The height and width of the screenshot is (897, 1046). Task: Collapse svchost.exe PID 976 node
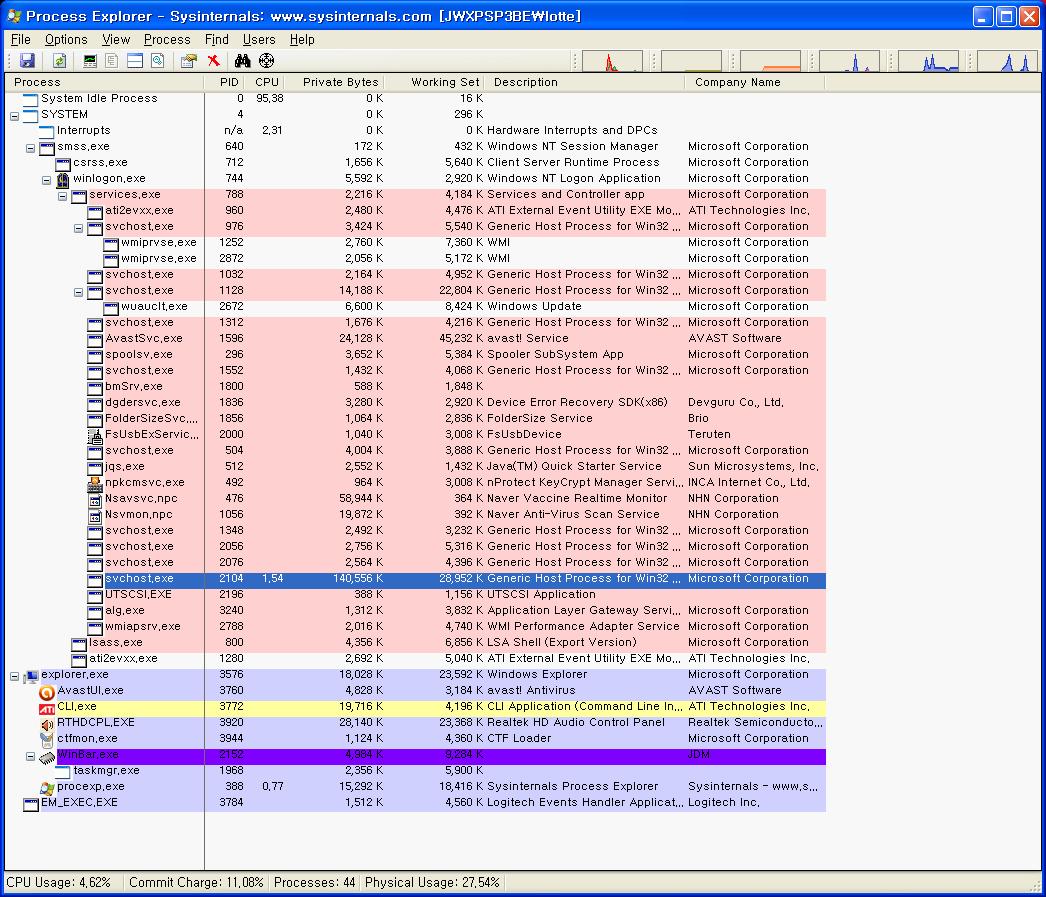click(78, 227)
